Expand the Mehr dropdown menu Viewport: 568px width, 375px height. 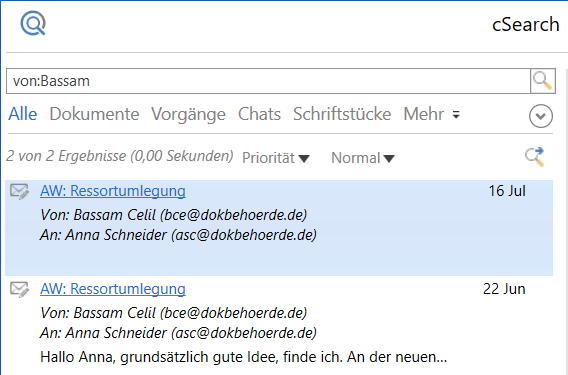click(x=431, y=114)
